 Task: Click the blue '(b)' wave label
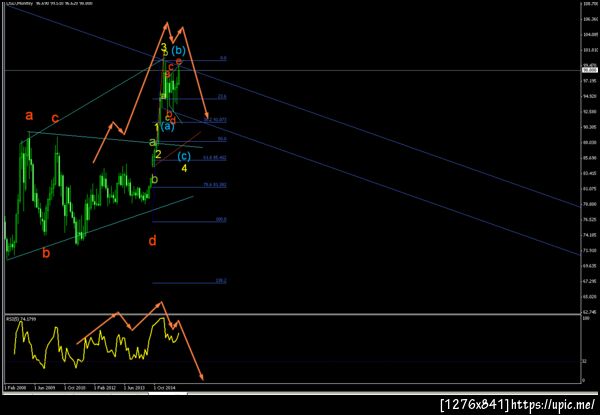(178, 50)
